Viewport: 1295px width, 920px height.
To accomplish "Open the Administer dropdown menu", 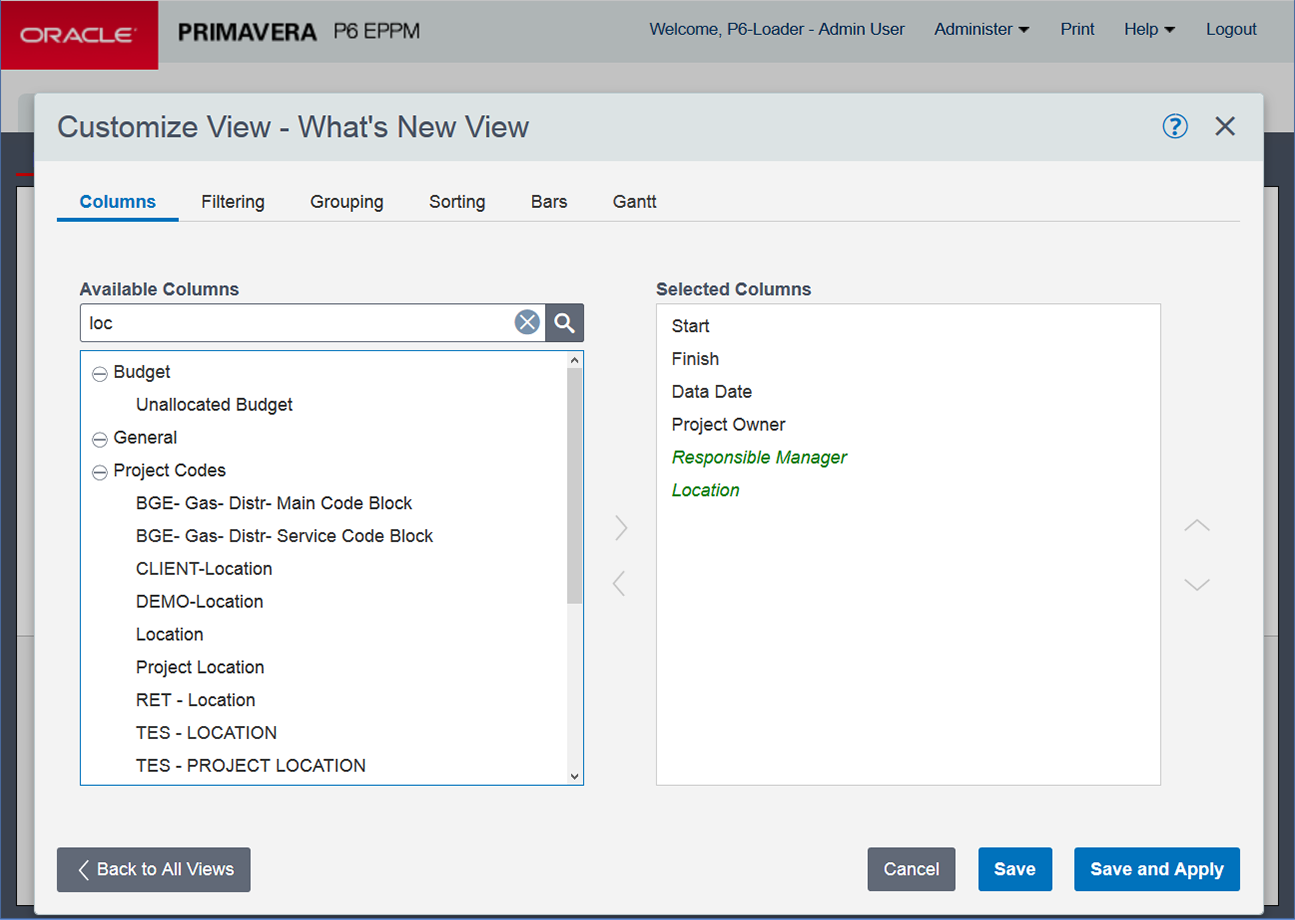I will 981,30.
